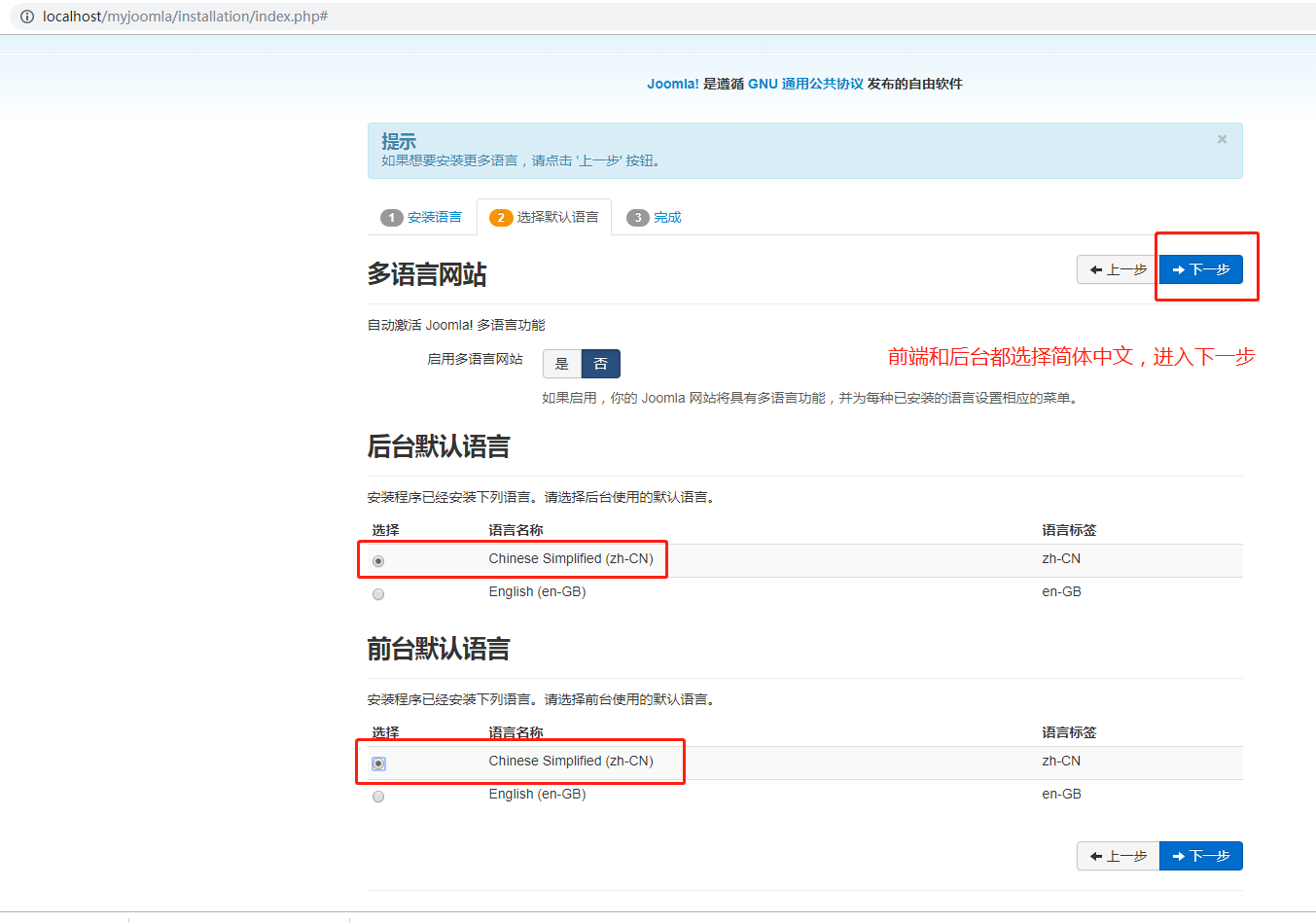Image resolution: width=1316 pixels, height=923 pixels.
Task: Click 'Chinese Simplified (zh-CN)' under 前台默认语言
Action: click(x=571, y=761)
